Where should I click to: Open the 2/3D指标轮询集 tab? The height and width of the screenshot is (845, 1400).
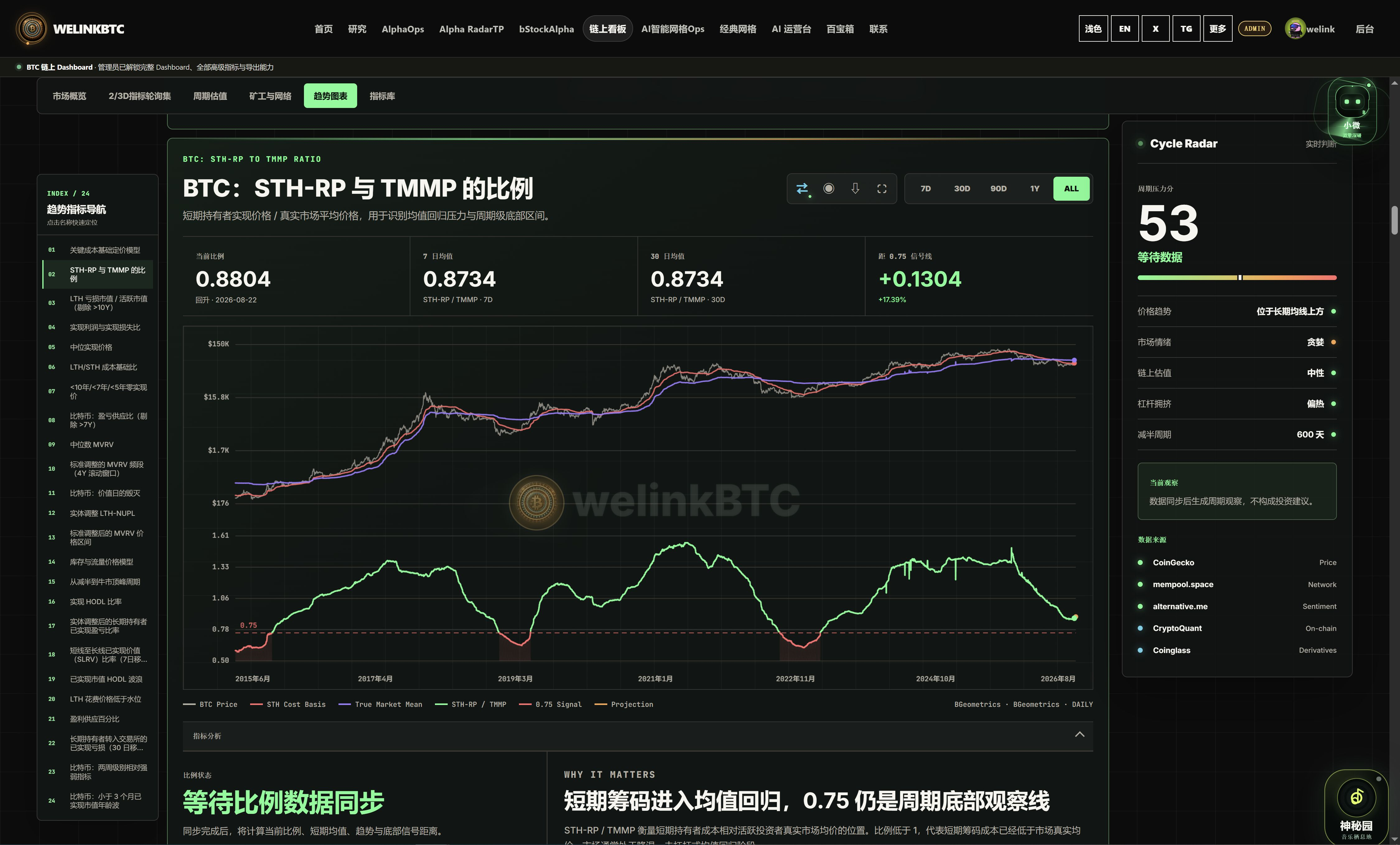[140, 96]
